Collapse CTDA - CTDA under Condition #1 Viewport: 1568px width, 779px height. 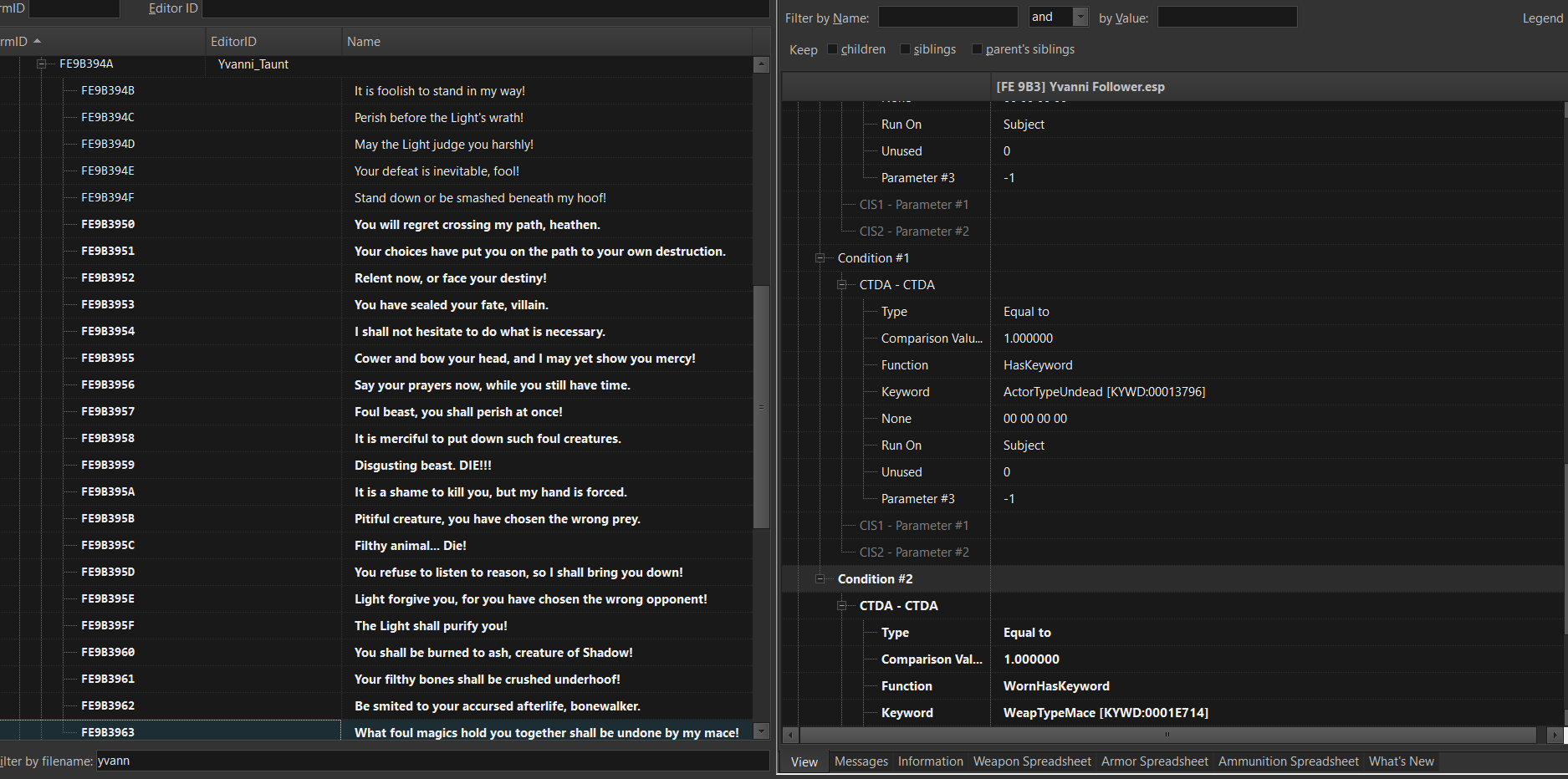[842, 285]
